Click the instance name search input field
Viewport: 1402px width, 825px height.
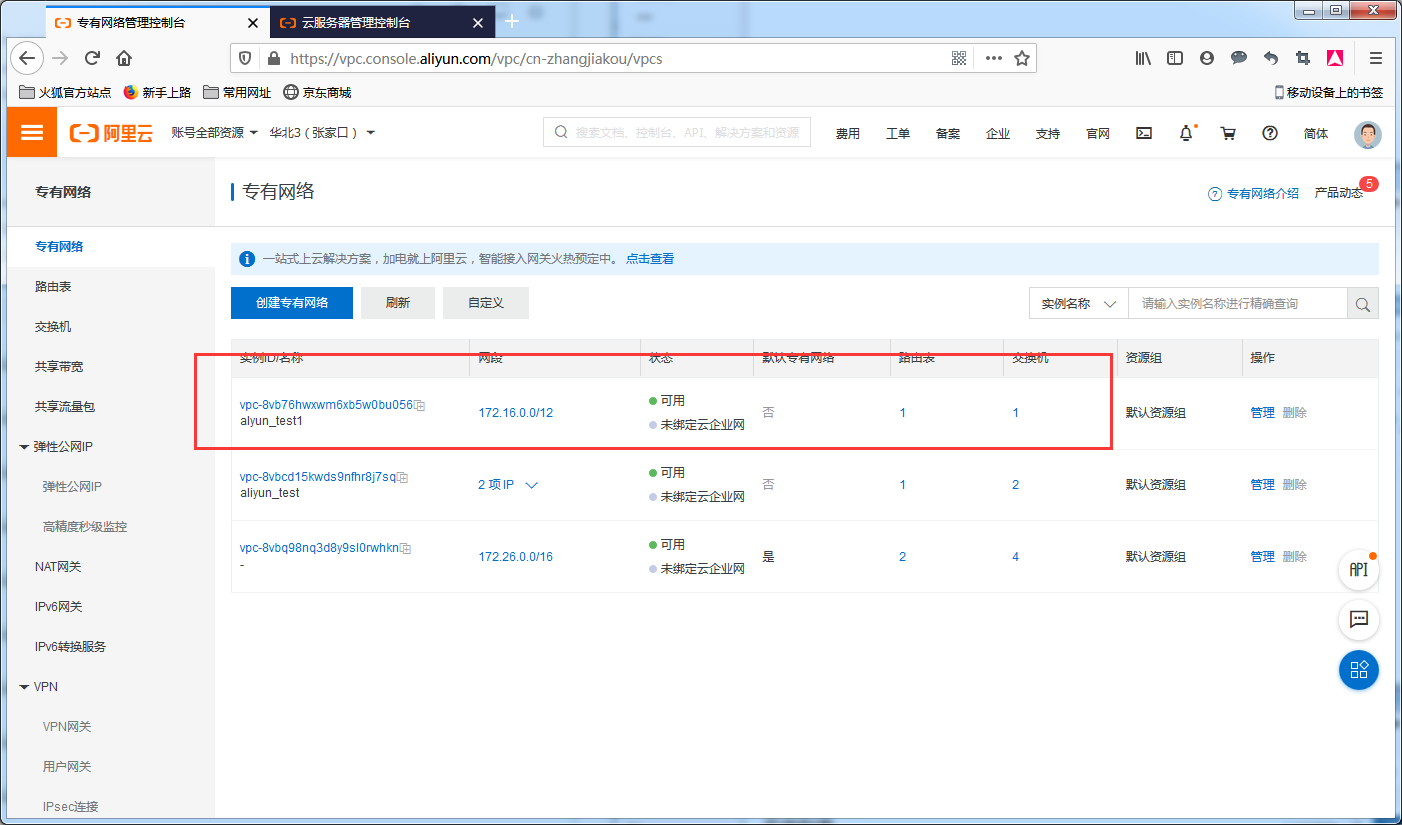click(1238, 303)
